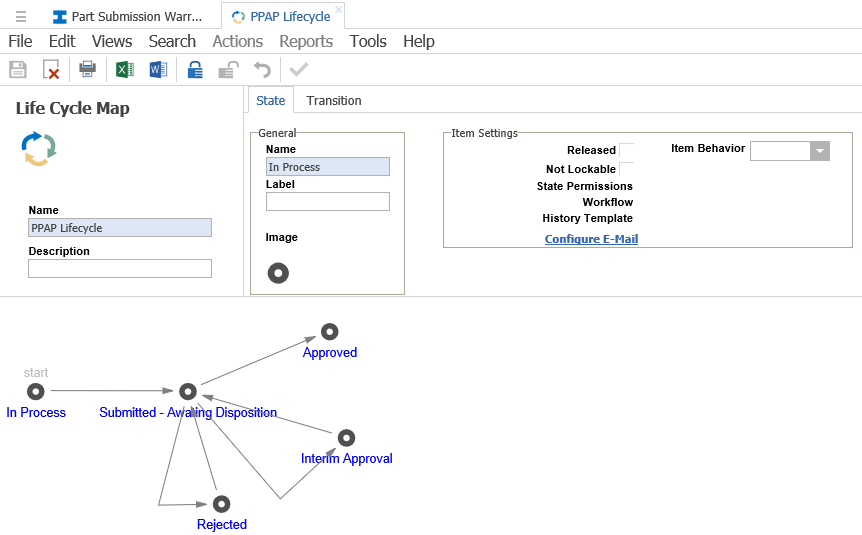Open the Views menu

pos(112,41)
